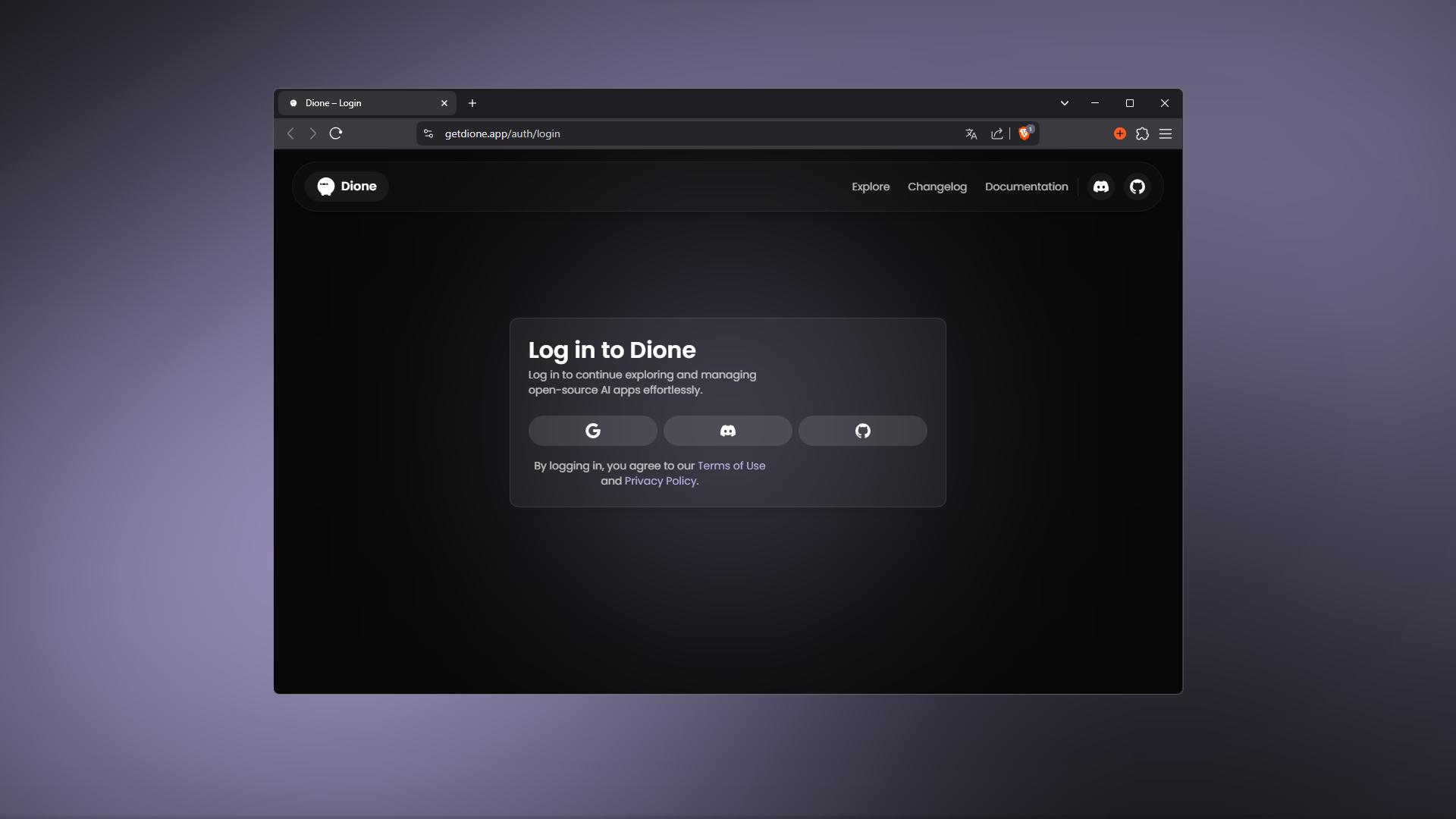Open the browser hamburger menu
This screenshot has width=1456, height=819.
(x=1166, y=133)
